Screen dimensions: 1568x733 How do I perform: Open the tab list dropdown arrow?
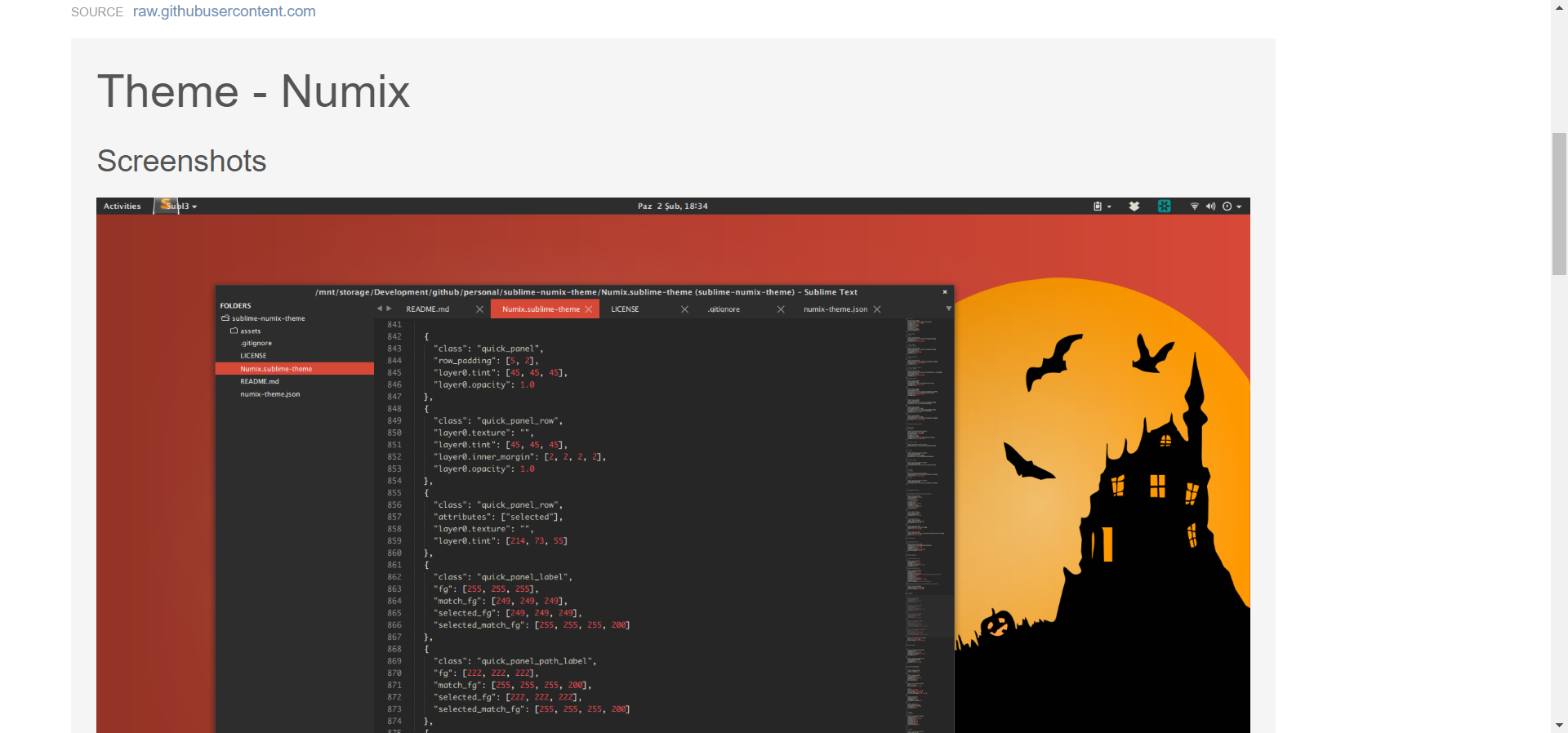click(948, 309)
